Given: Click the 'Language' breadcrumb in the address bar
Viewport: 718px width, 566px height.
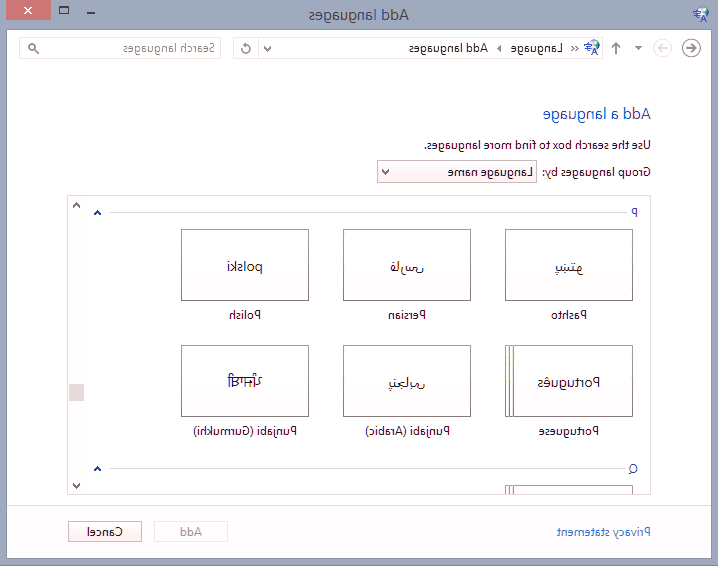Looking at the screenshot, I should [x=536, y=48].
